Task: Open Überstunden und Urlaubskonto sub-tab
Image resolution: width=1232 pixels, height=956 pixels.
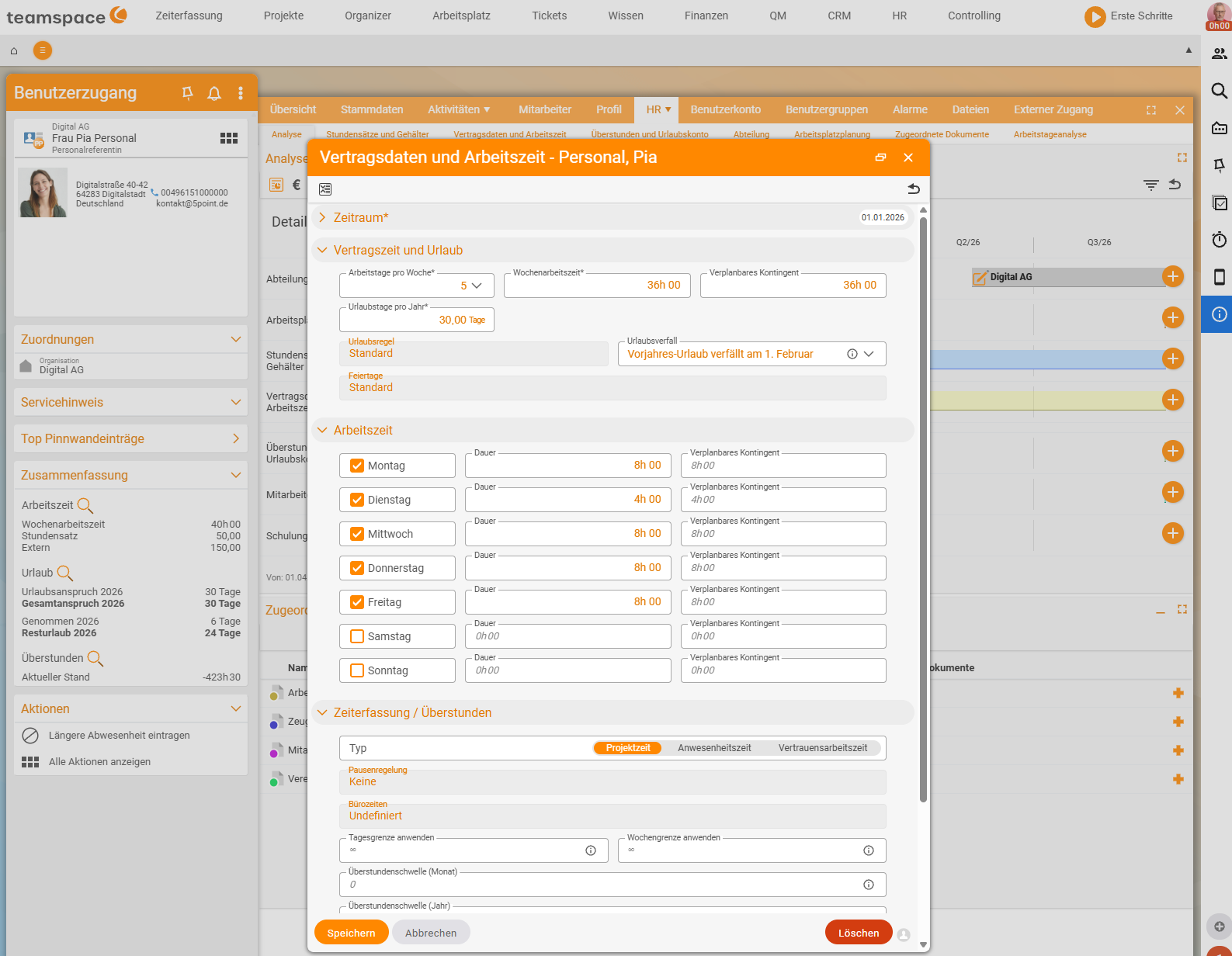Action: (650, 135)
